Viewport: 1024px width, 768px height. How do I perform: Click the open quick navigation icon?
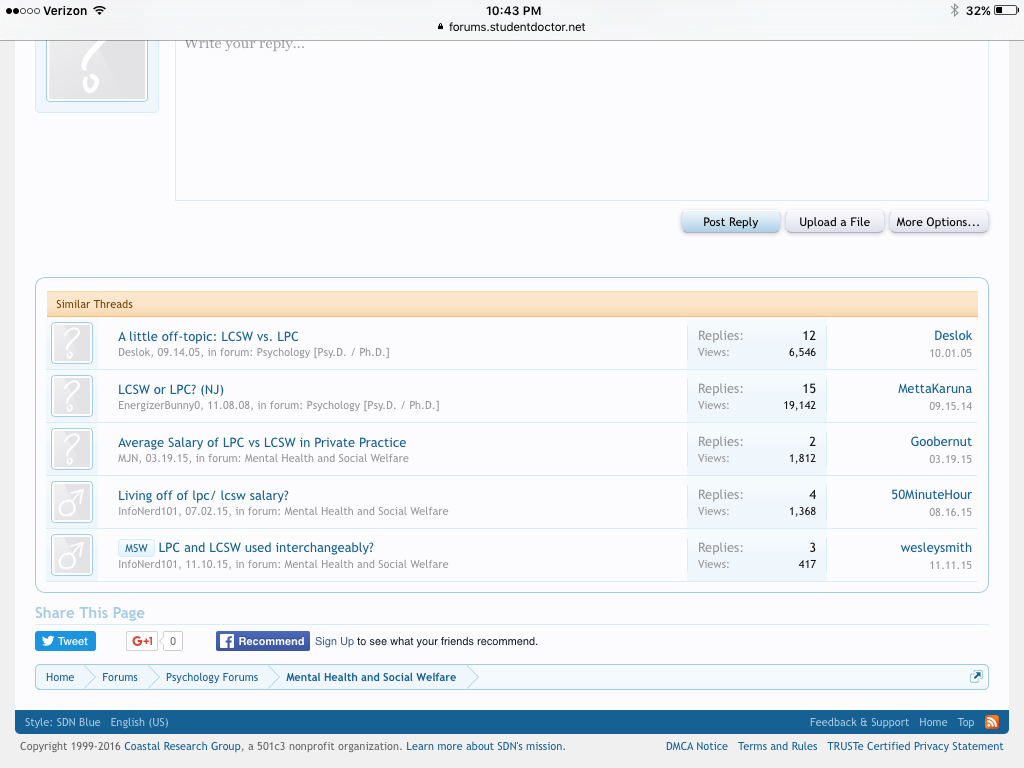[x=976, y=677]
